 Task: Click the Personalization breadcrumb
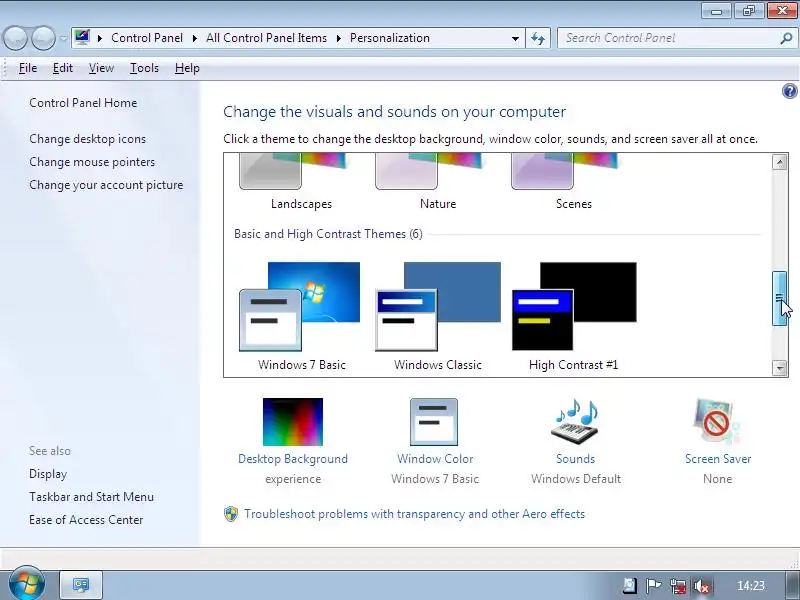(x=390, y=38)
